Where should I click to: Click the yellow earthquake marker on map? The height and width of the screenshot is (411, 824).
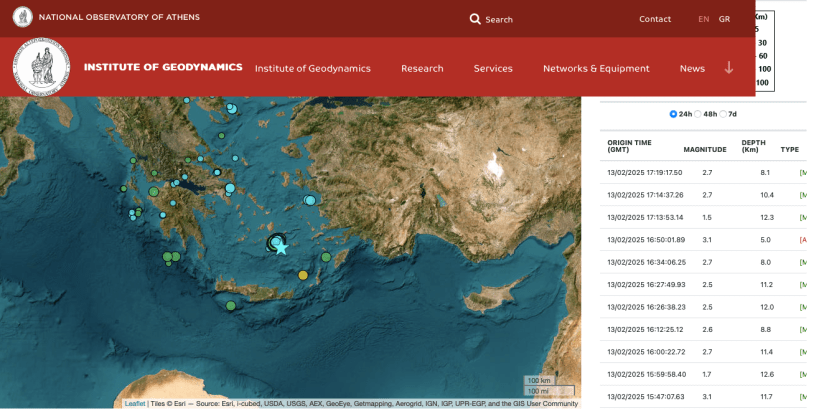click(303, 275)
